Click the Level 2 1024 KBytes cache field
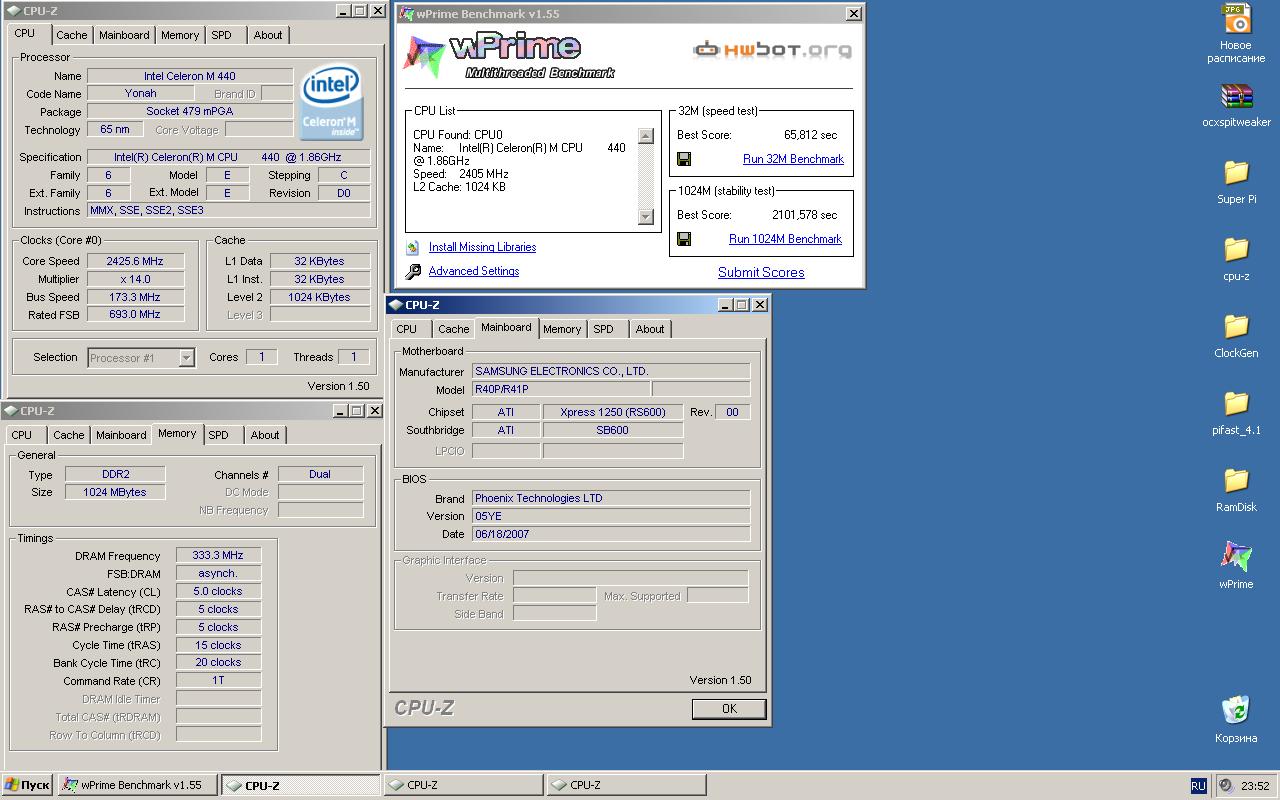 click(319, 297)
